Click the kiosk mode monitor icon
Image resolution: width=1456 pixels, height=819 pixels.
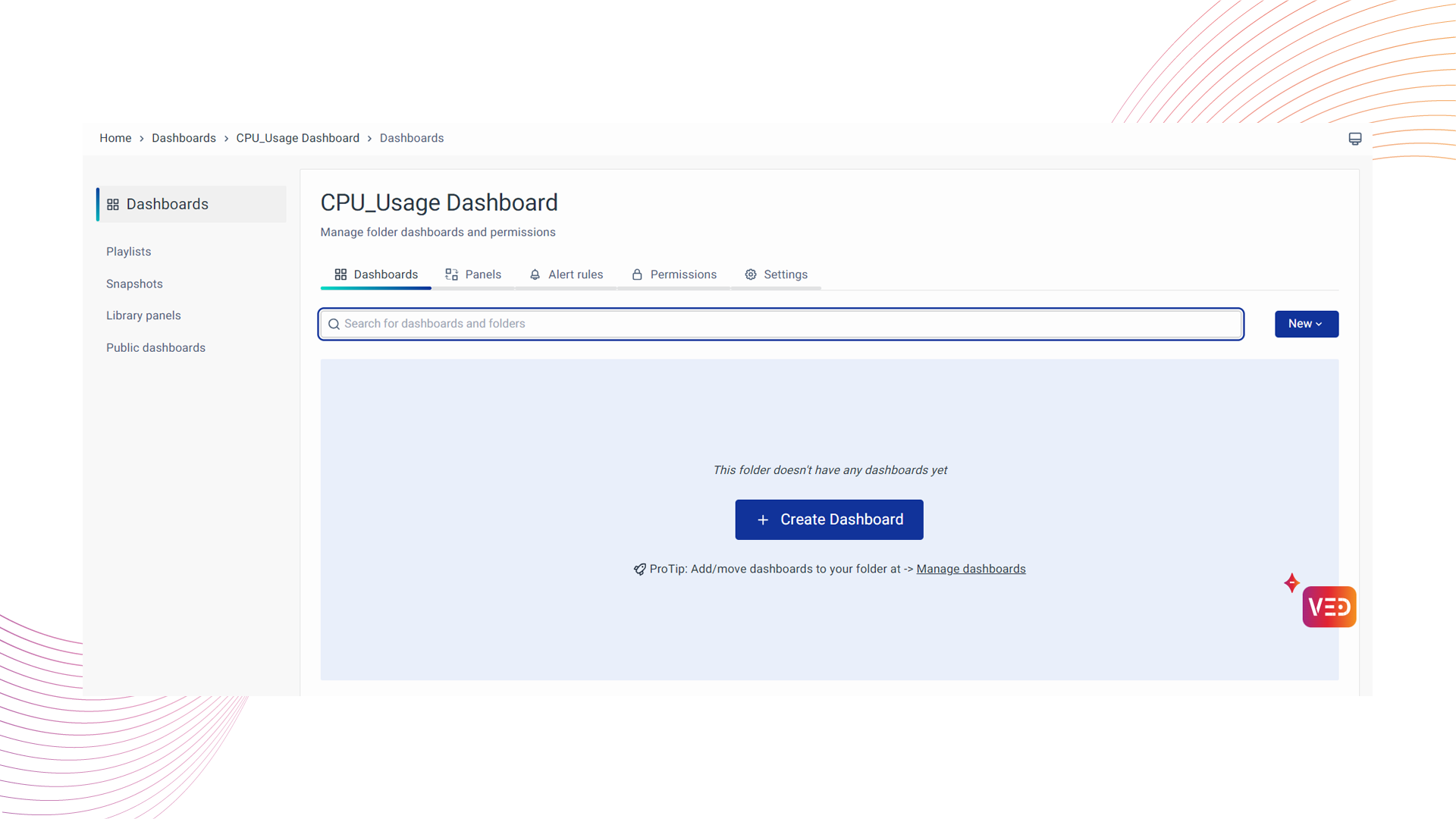(1355, 139)
